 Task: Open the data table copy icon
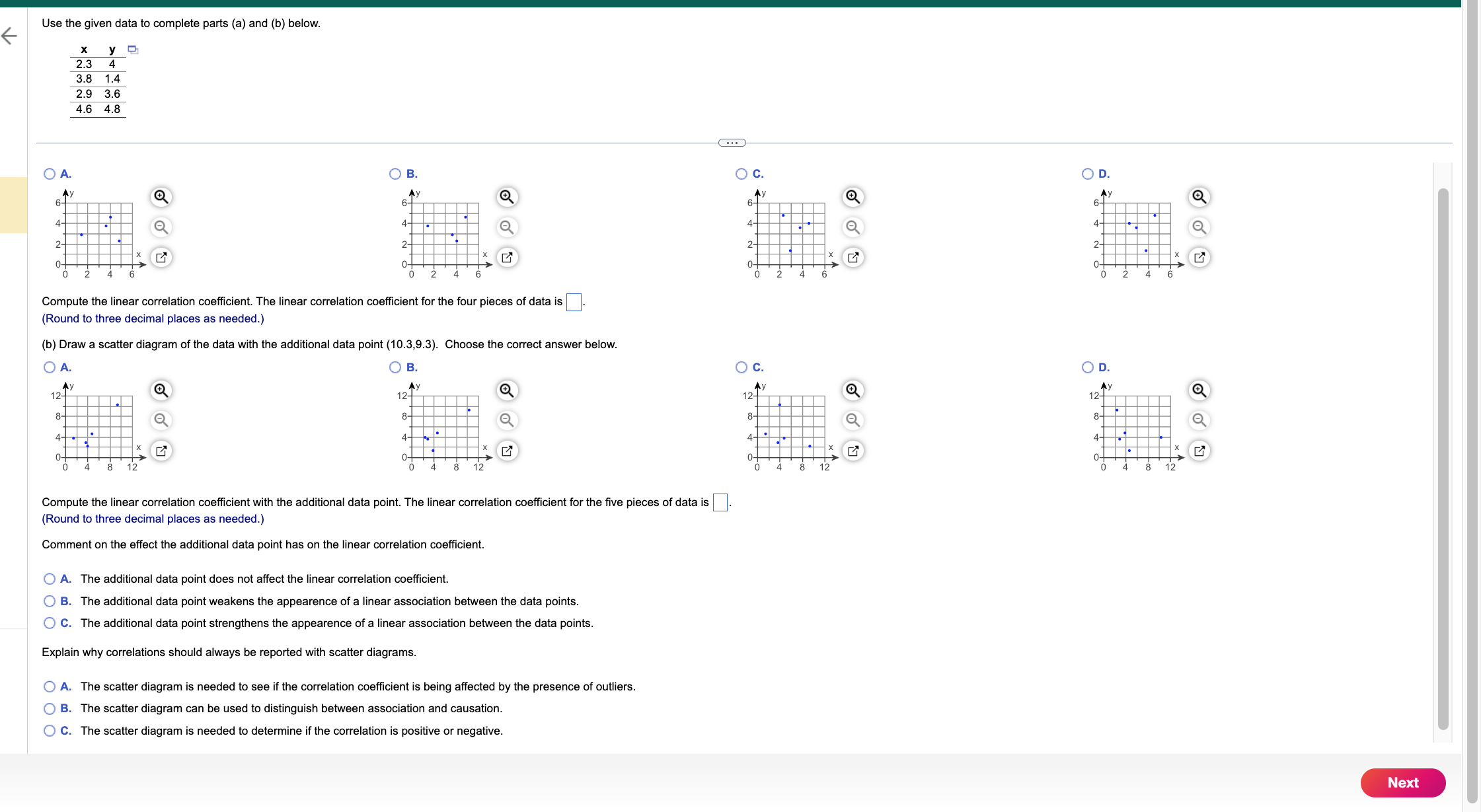133,50
